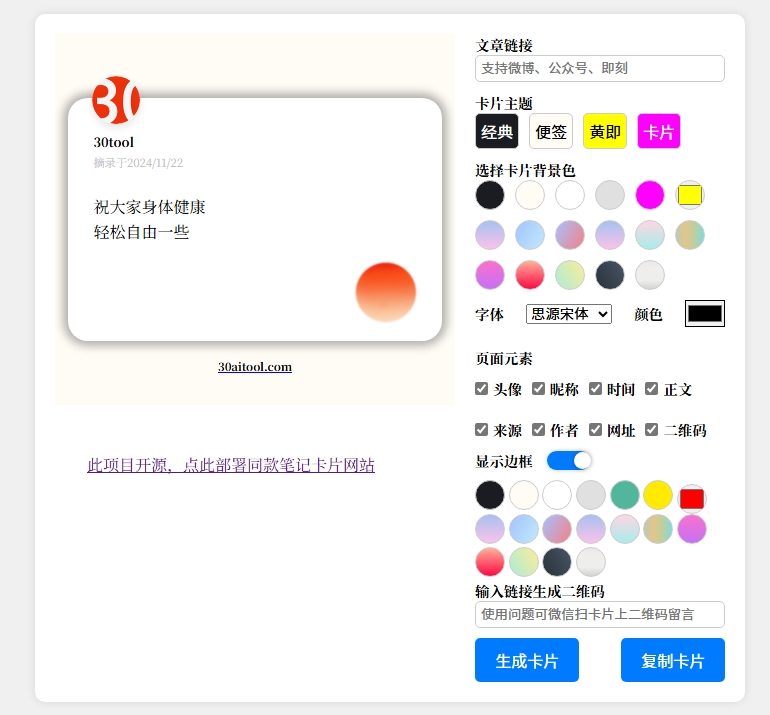Uncheck the 网址 checkbox

(595, 430)
